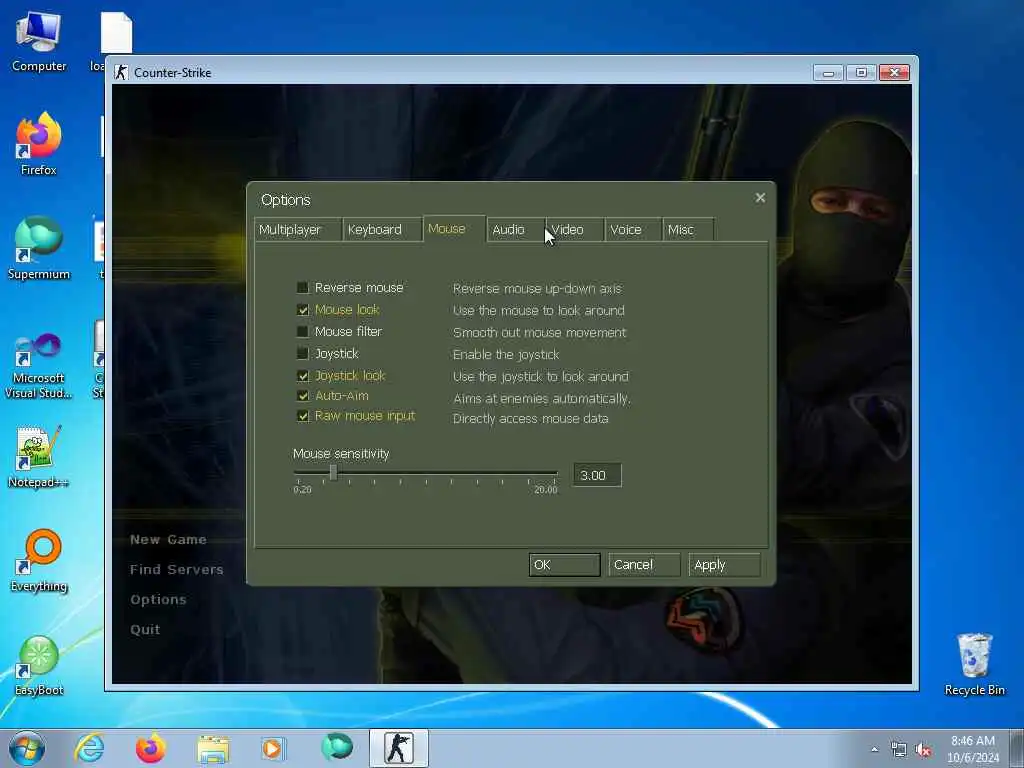Click the sensitivity slider track near 20.00
Screen dimensions: 1024x768
(553, 472)
